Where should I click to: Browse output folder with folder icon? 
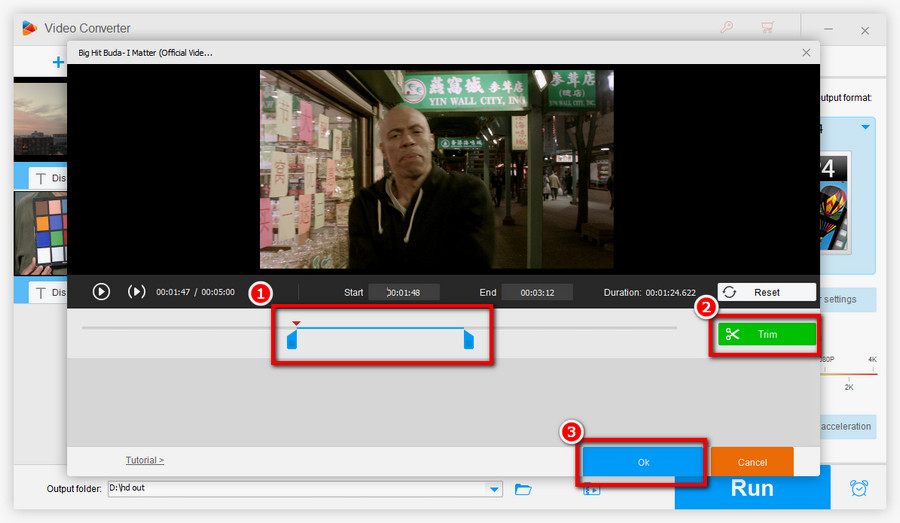point(523,489)
